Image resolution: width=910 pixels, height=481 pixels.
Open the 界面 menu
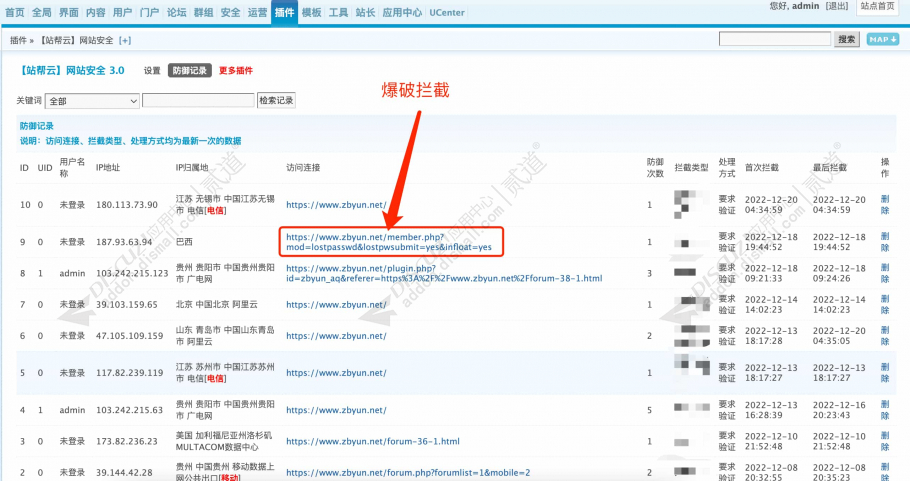click(x=68, y=12)
